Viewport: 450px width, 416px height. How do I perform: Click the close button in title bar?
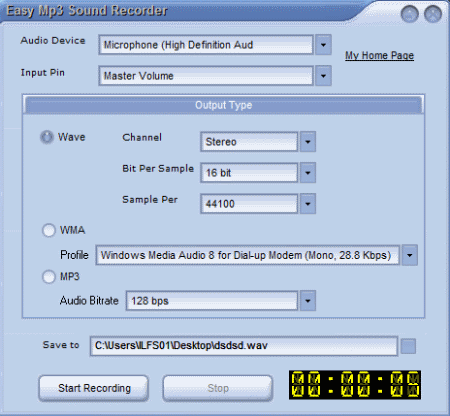pos(433,14)
